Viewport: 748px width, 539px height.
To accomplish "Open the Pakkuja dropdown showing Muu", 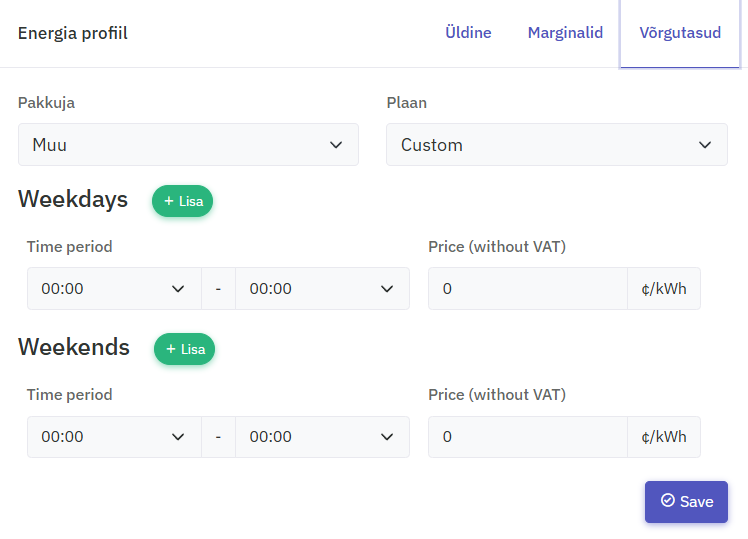I will point(188,145).
